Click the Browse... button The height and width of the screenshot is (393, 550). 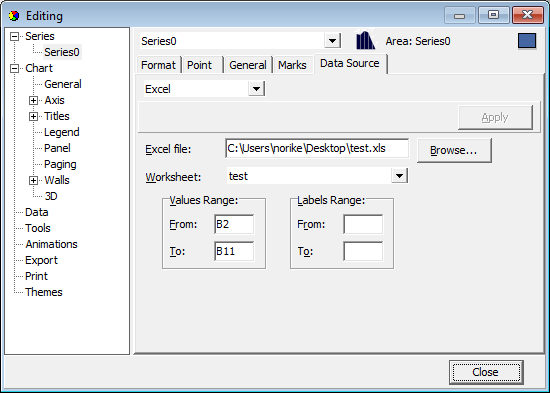coord(454,150)
